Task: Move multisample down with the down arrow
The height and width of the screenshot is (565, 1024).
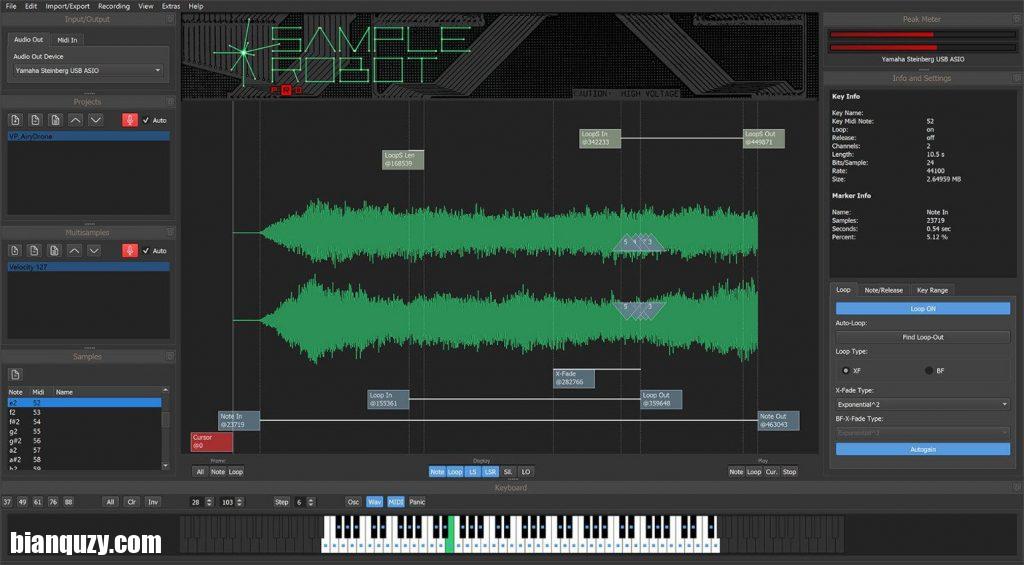Action: pos(95,251)
